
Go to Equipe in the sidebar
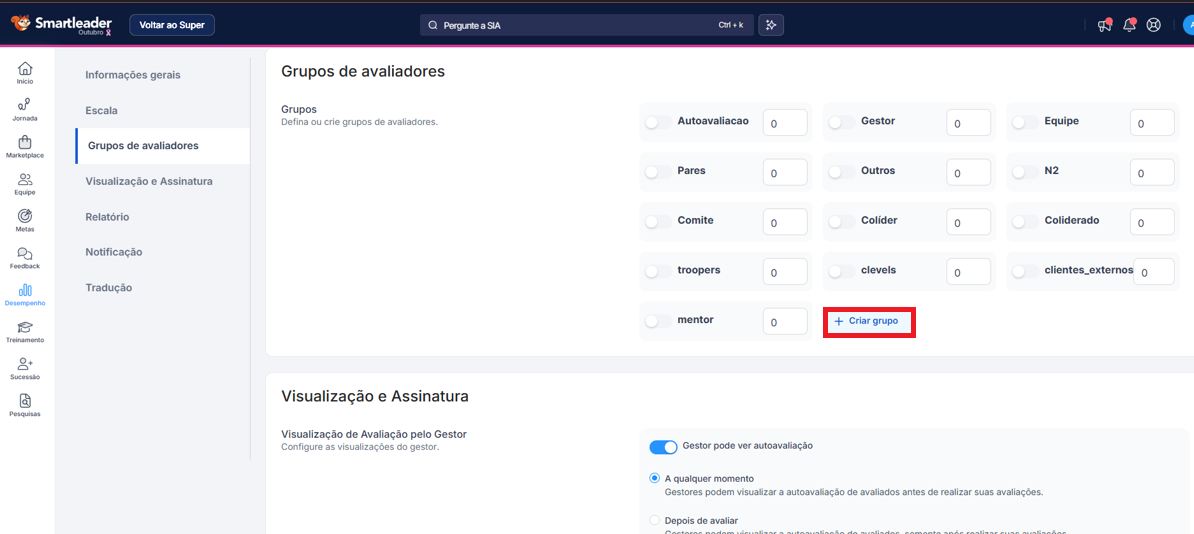(25, 183)
